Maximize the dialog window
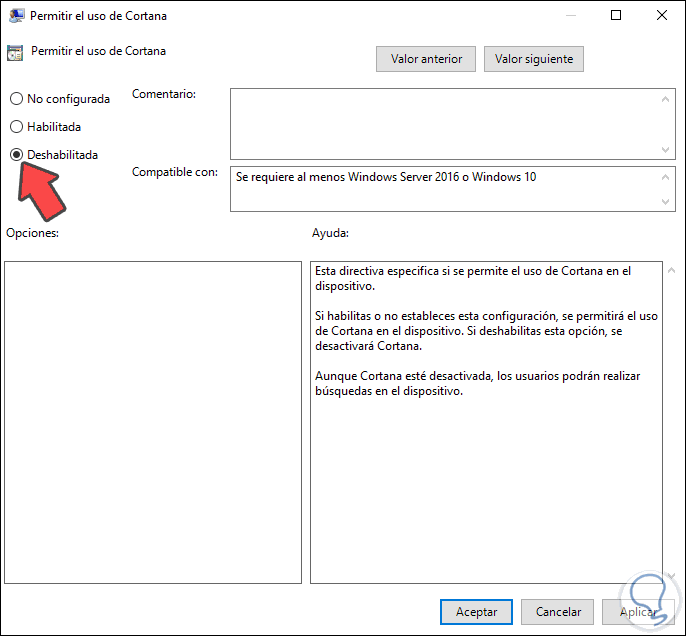The image size is (686, 636). pyautogui.click(x=616, y=15)
